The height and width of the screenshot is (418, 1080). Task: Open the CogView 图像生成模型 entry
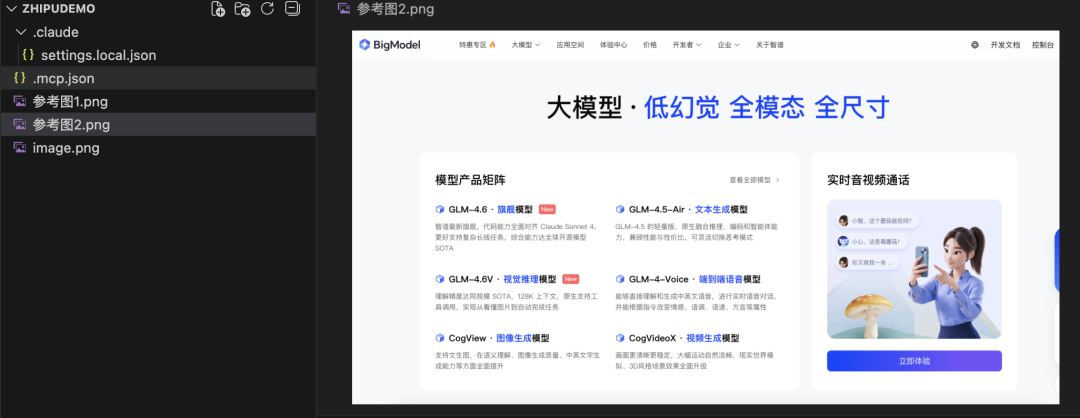click(499, 338)
